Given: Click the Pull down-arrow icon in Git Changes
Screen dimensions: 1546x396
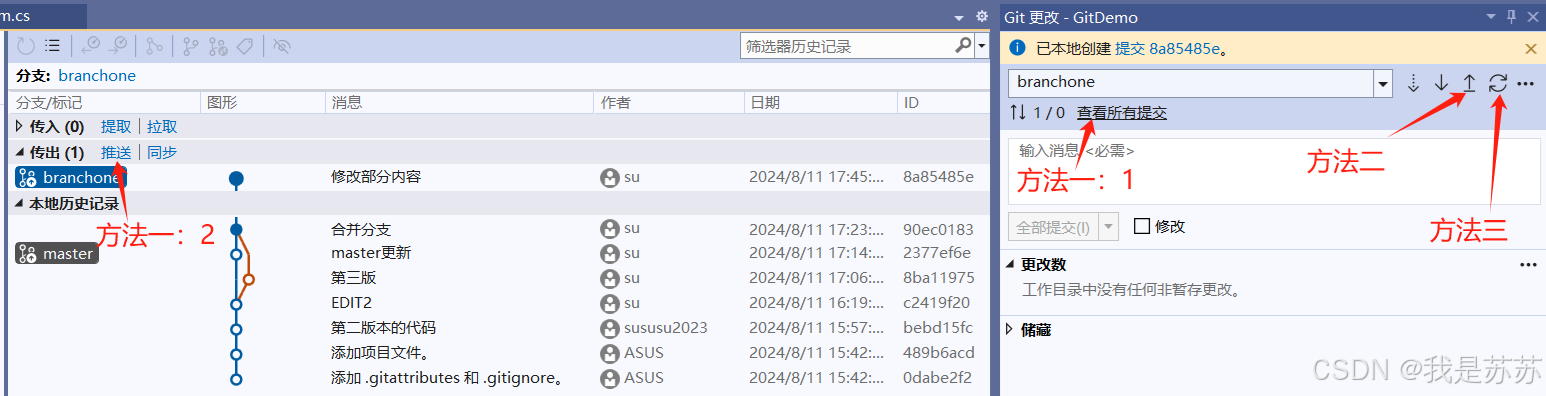Looking at the screenshot, I should coord(1441,84).
